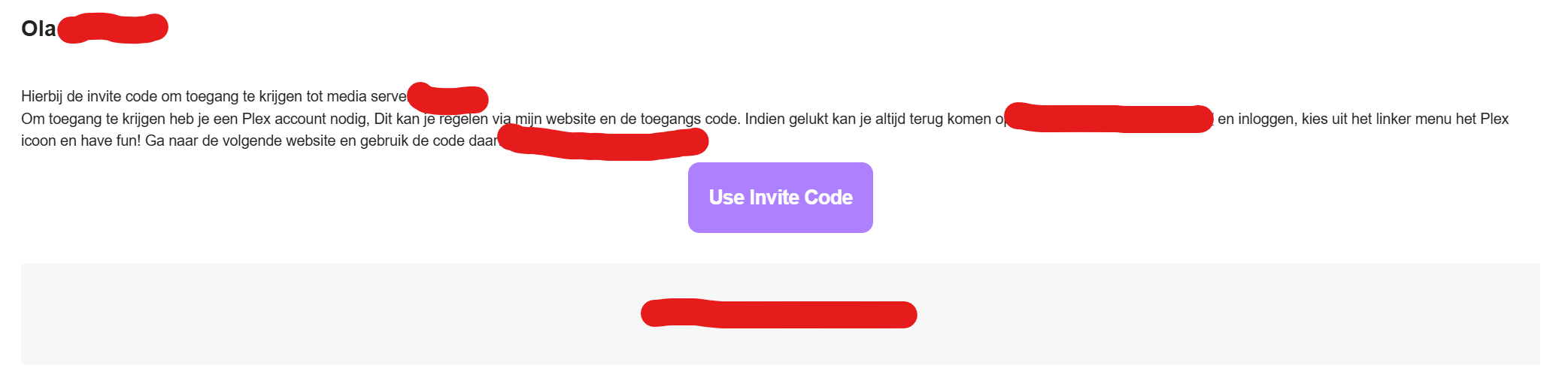Click empty gray box area right of code

[x=1241, y=314]
